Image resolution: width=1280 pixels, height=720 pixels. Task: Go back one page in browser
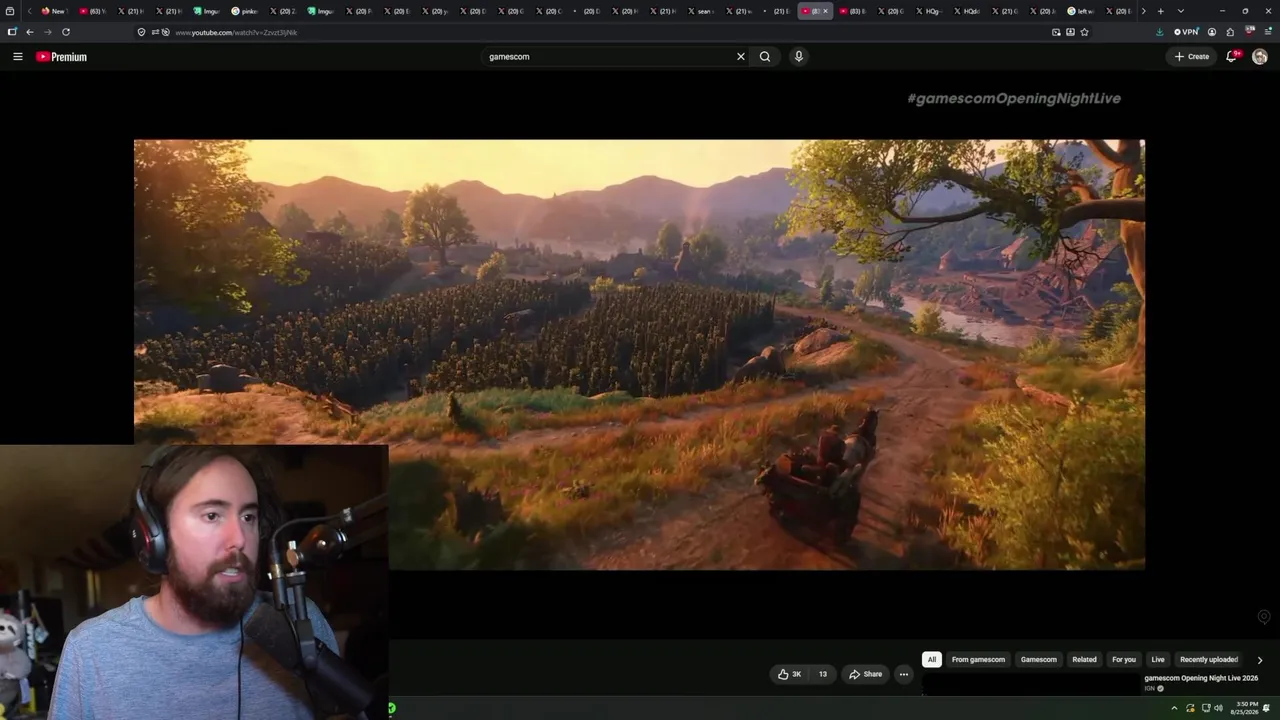point(30,32)
